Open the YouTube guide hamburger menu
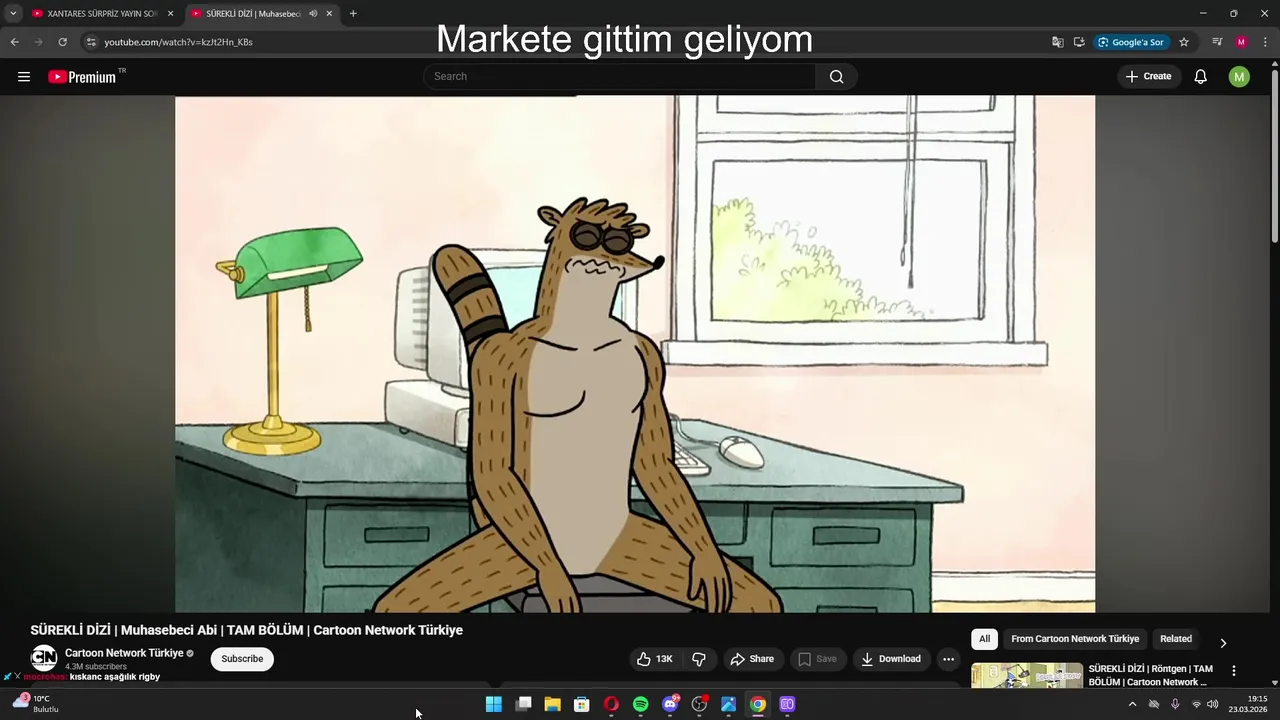 [x=24, y=77]
